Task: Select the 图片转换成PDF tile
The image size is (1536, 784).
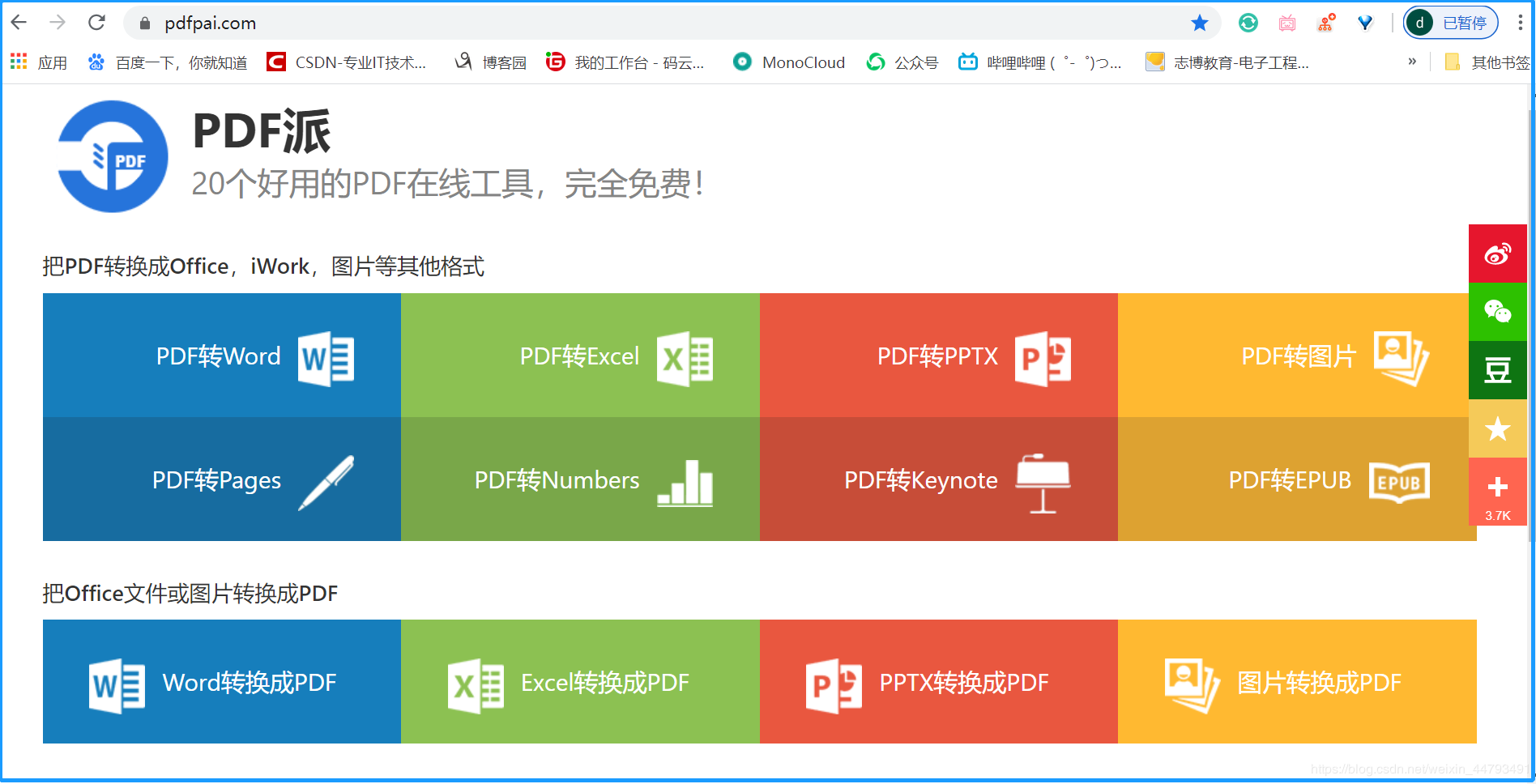Action: pyautogui.click(x=1297, y=682)
